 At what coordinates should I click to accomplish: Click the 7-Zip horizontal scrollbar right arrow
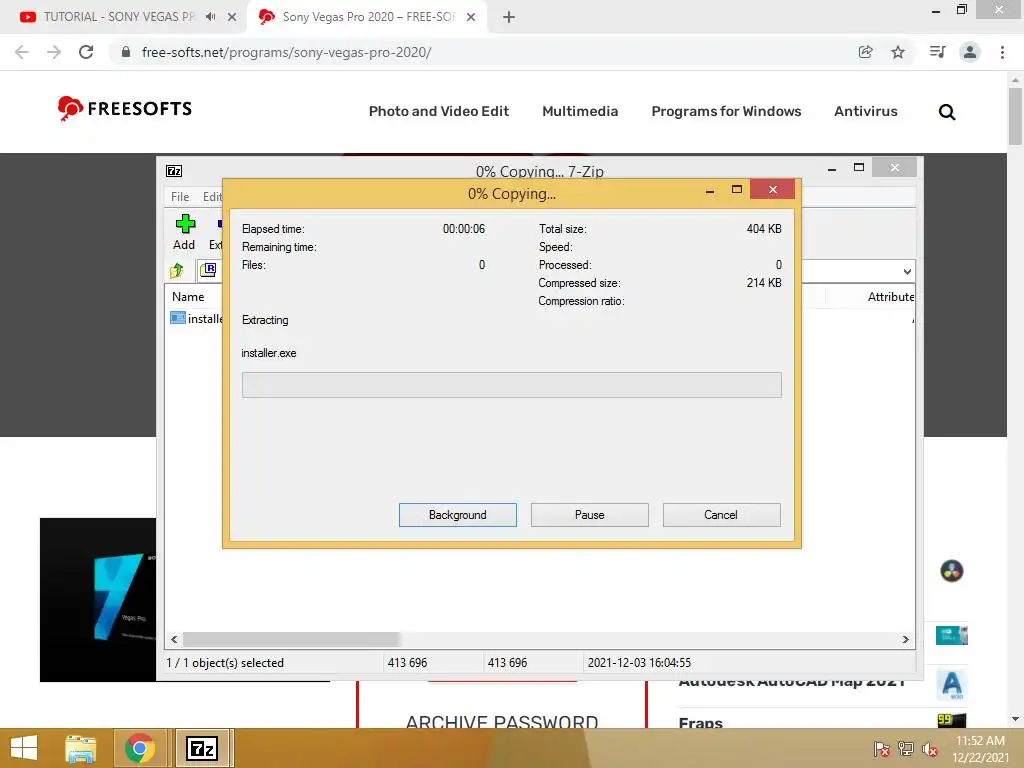(905, 639)
